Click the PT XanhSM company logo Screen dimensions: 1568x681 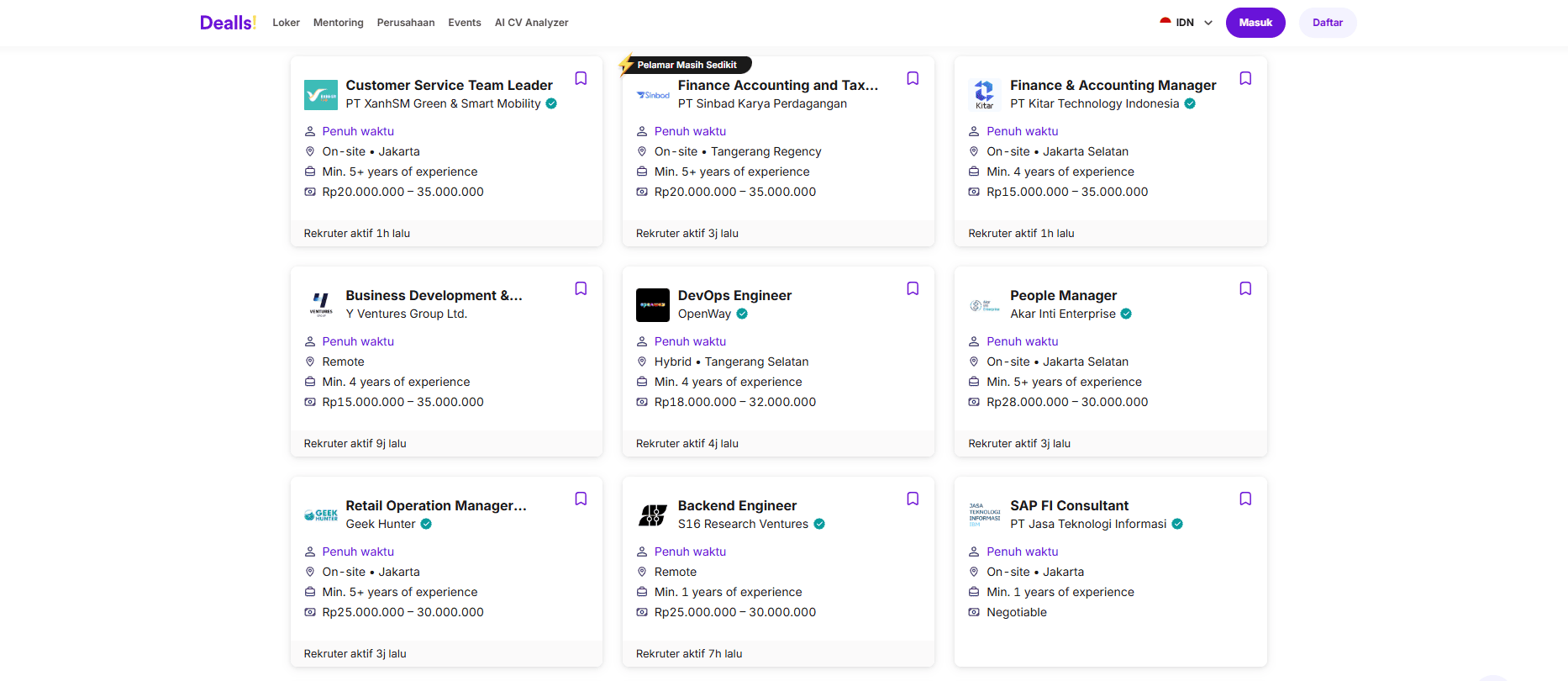point(321,95)
